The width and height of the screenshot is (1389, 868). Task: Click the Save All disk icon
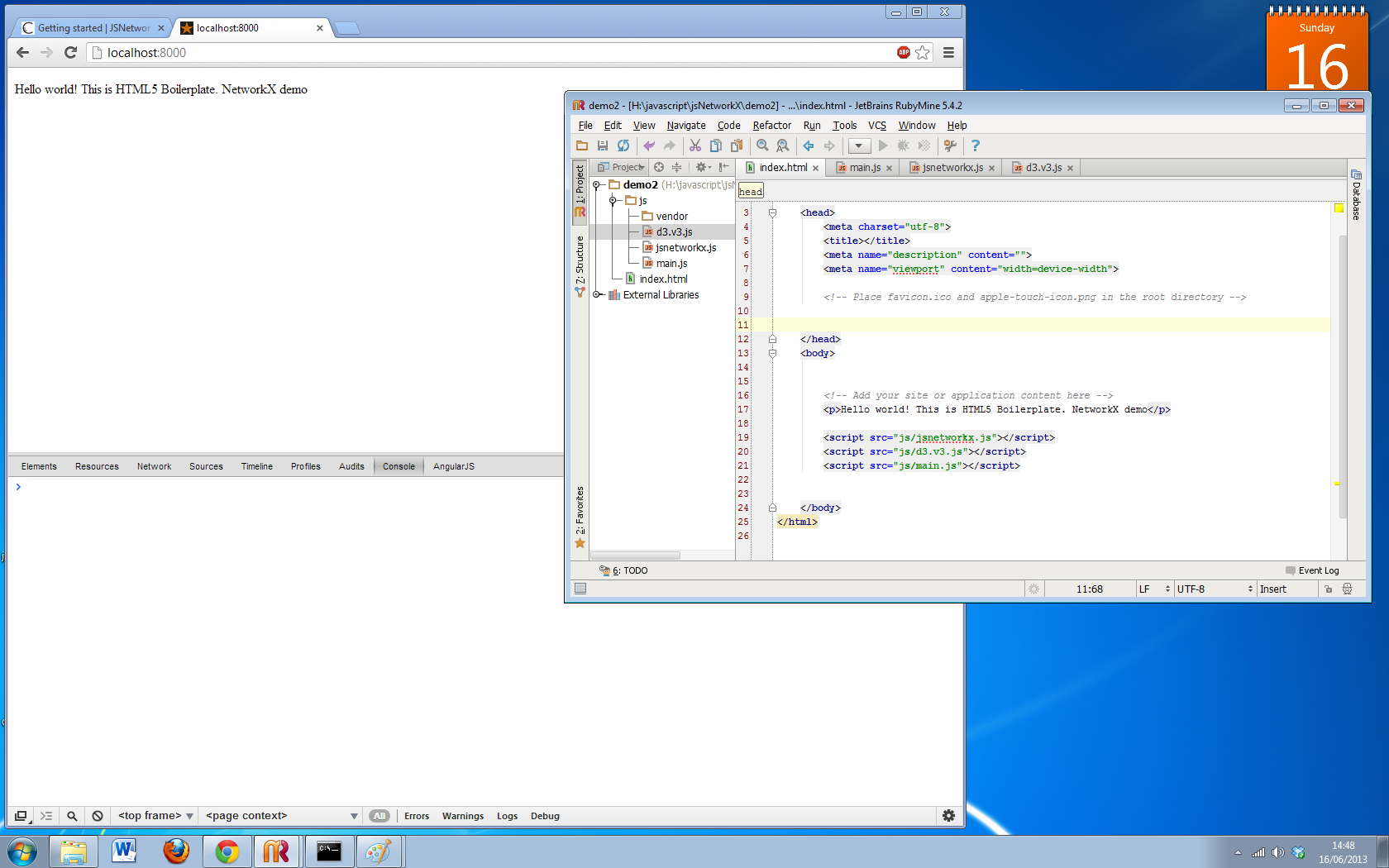tap(603, 145)
